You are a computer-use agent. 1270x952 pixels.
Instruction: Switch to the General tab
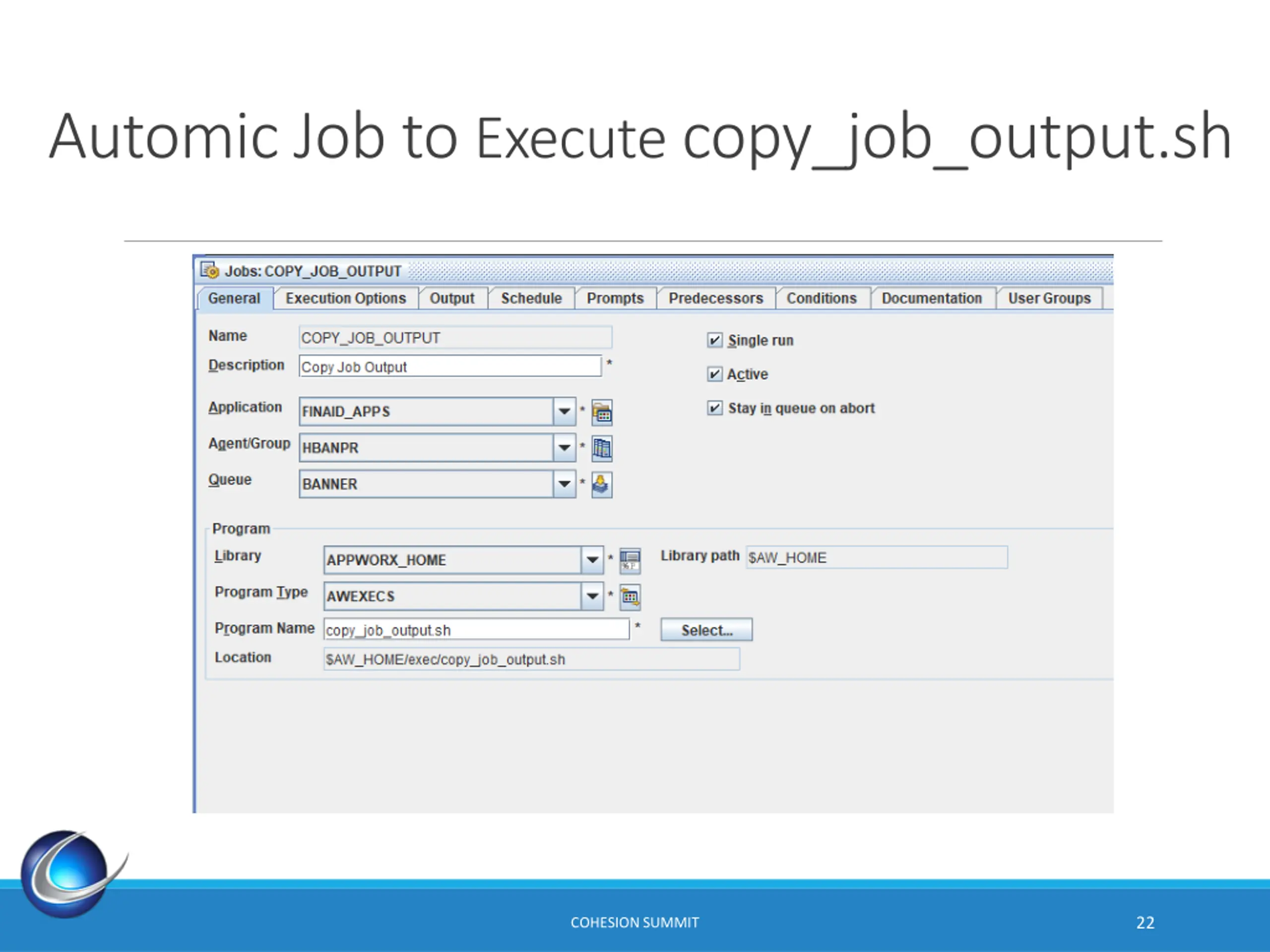coord(234,298)
